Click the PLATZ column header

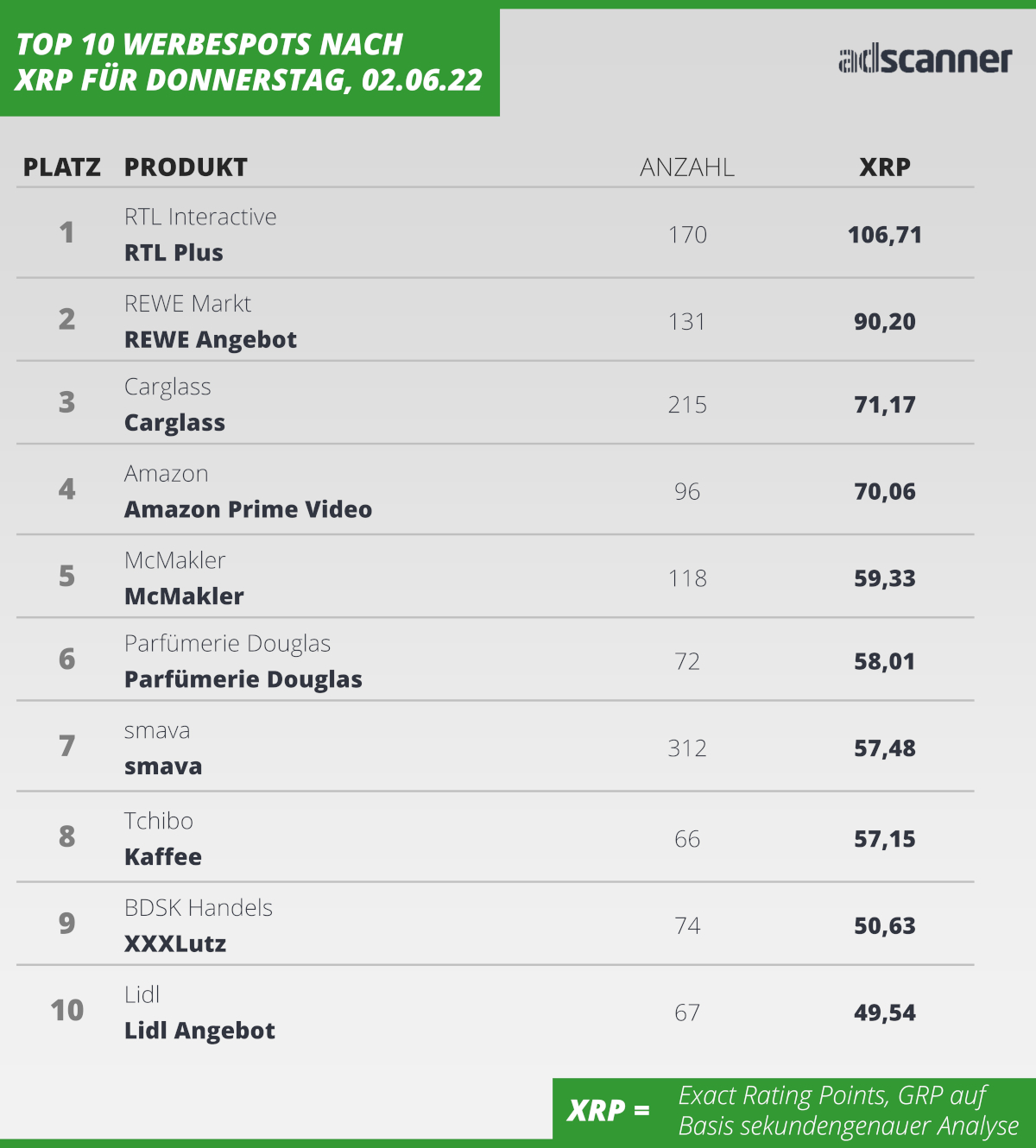click(62, 167)
